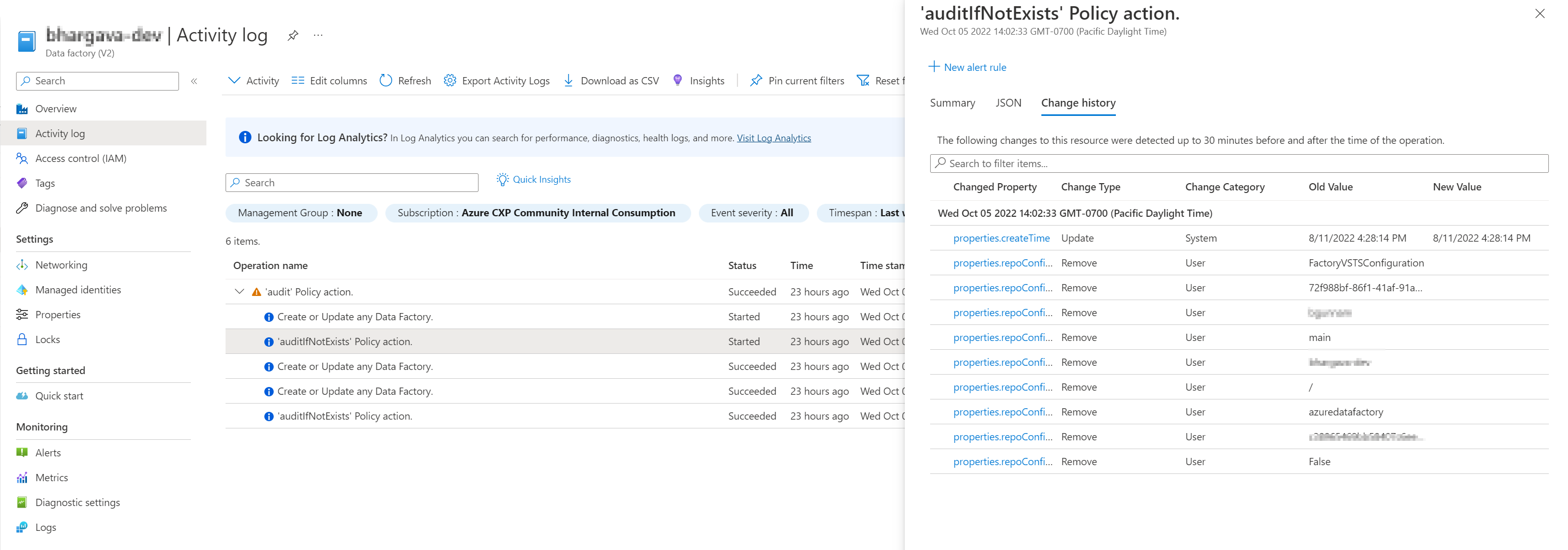The image size is (1568, 550).
Task: Select the Started Create or Update Data Factory row
Action: tap(564, 317)
